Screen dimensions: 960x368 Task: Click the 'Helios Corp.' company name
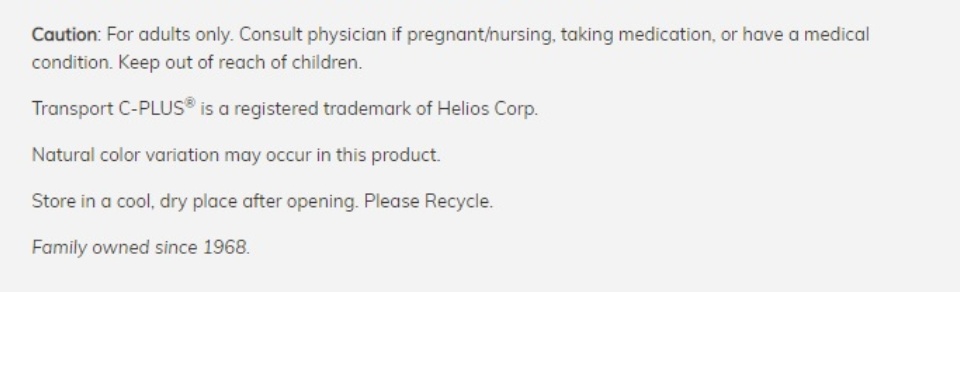[x=487, y=109]
